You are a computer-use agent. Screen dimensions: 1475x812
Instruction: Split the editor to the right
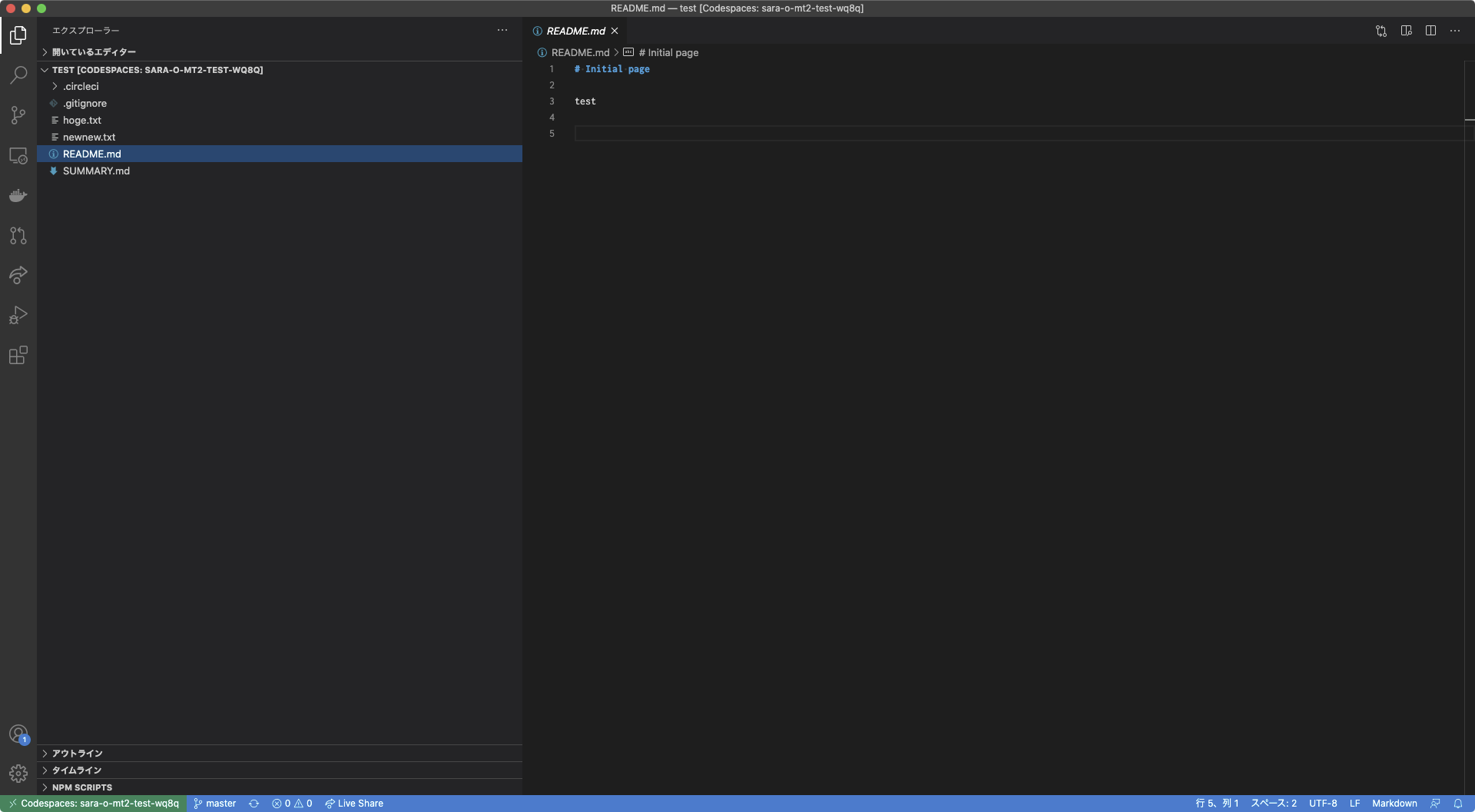pos(1430,31)
